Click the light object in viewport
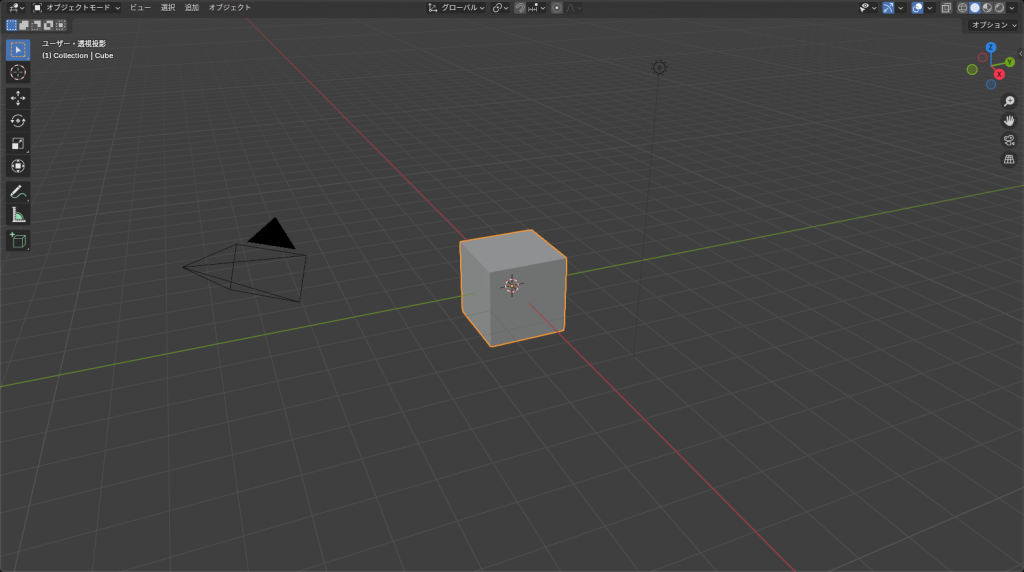Viewport: 1024px width, 572px height. 660,67
